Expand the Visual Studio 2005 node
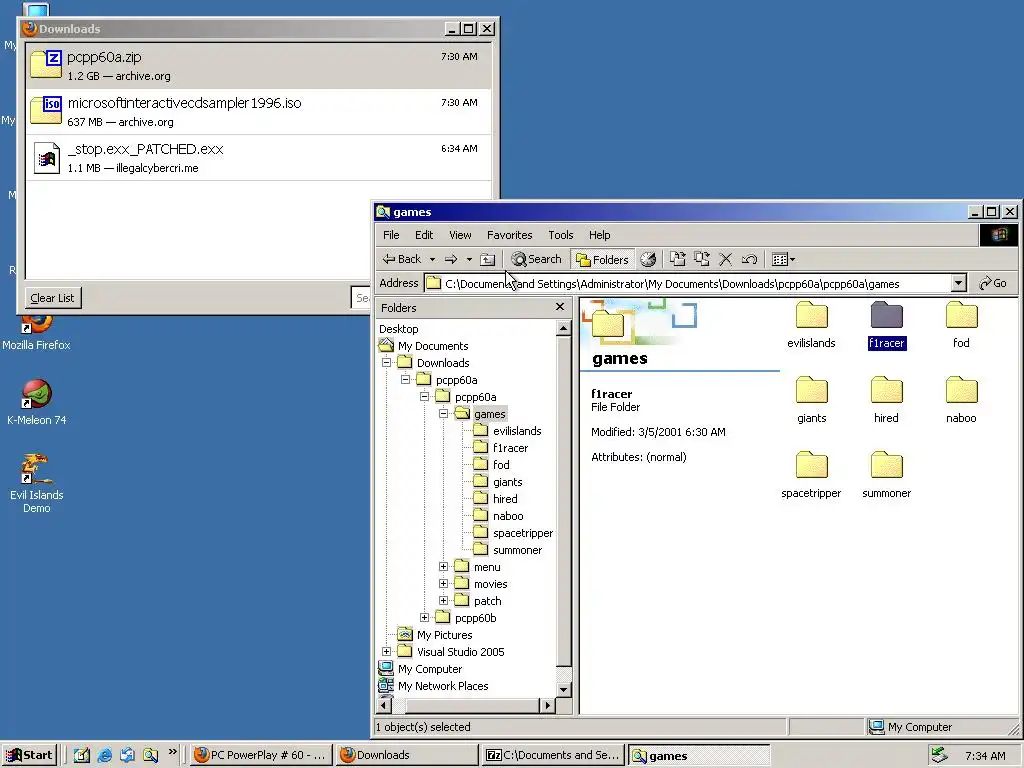Screen dimensions: 1024x768 tap(387, 652)
